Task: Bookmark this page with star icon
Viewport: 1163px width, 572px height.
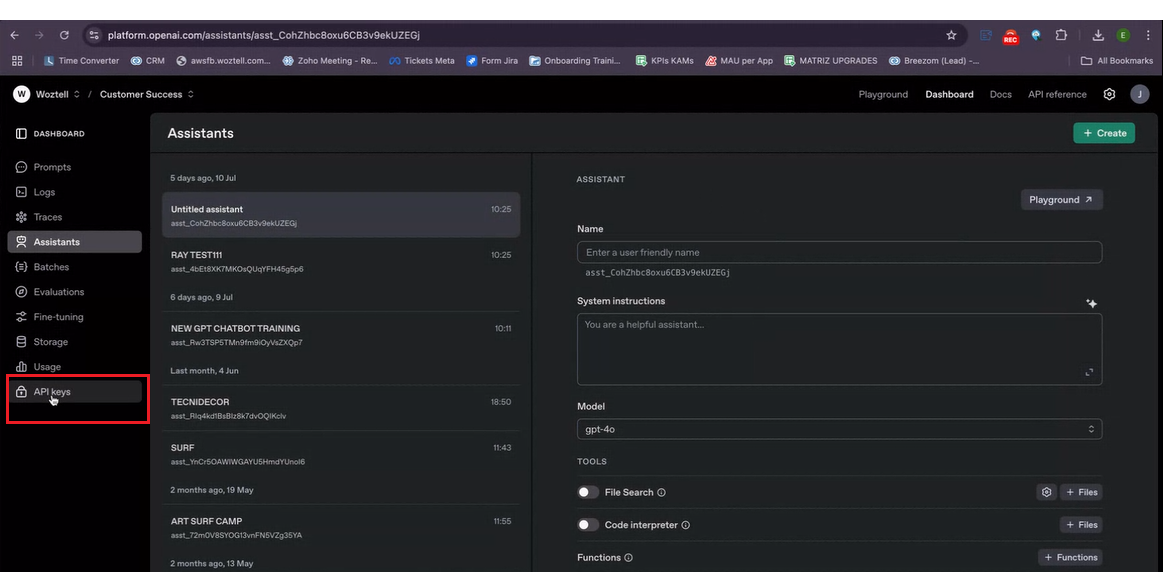Action: tap(951, 35)
